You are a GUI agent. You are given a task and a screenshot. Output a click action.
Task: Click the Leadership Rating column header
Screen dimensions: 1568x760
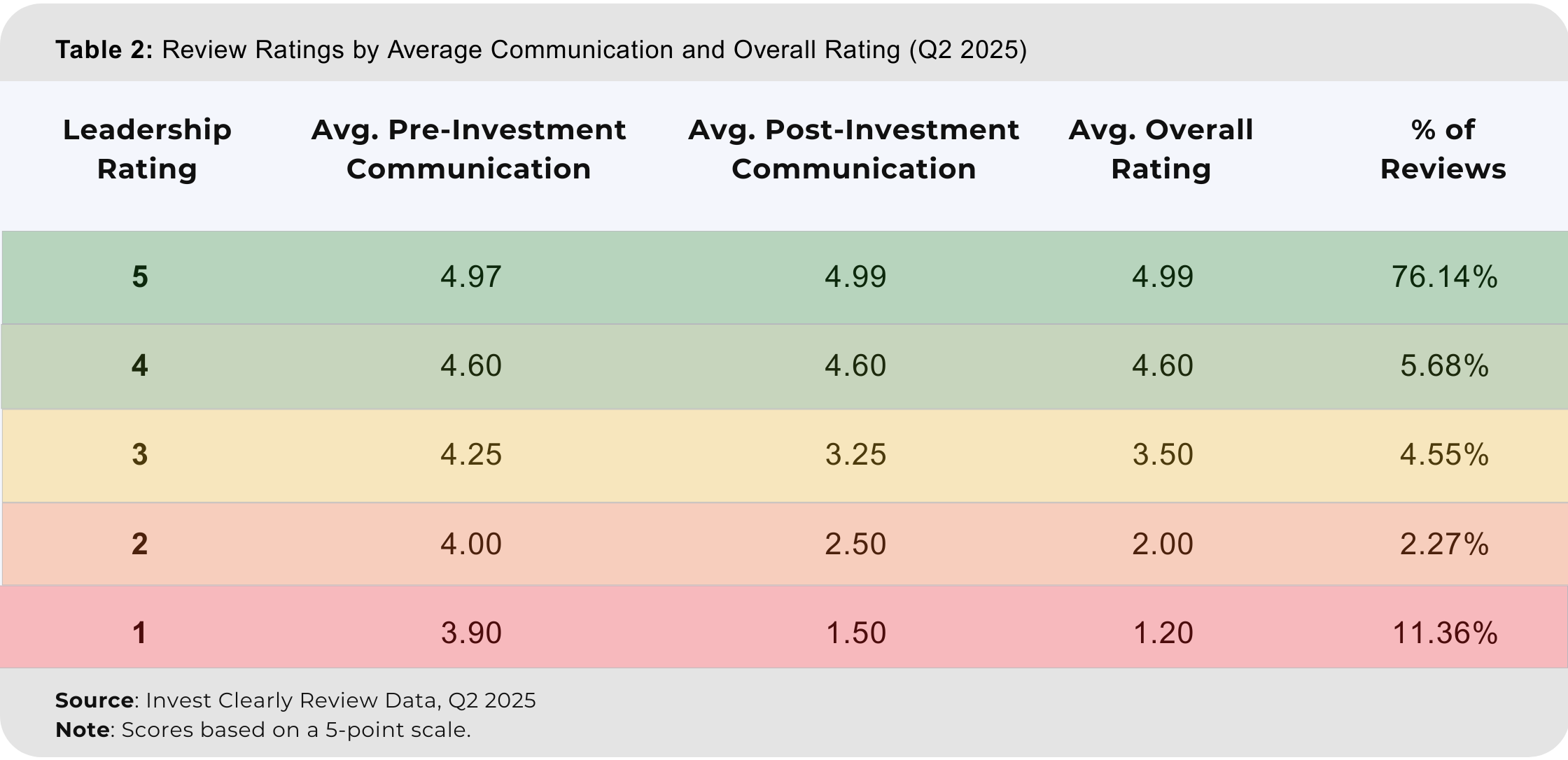tap(147, 149)
